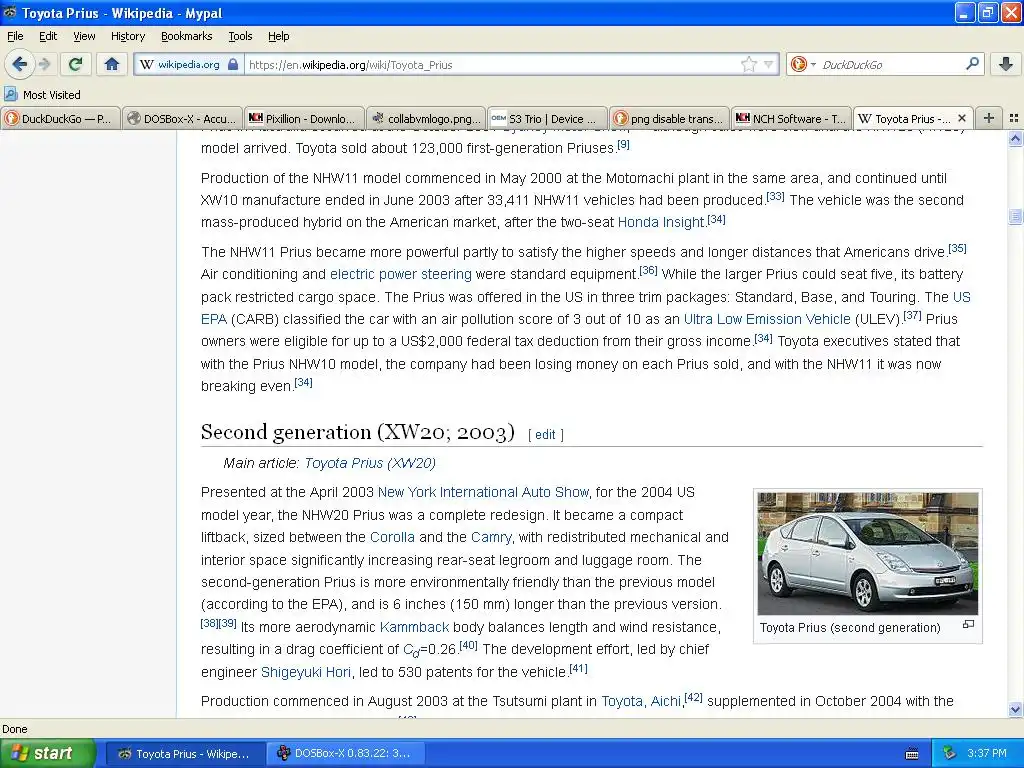
Task: Follow the Shigeyuki Hori link
Action: pyautogui.click(x=306, y=673)
